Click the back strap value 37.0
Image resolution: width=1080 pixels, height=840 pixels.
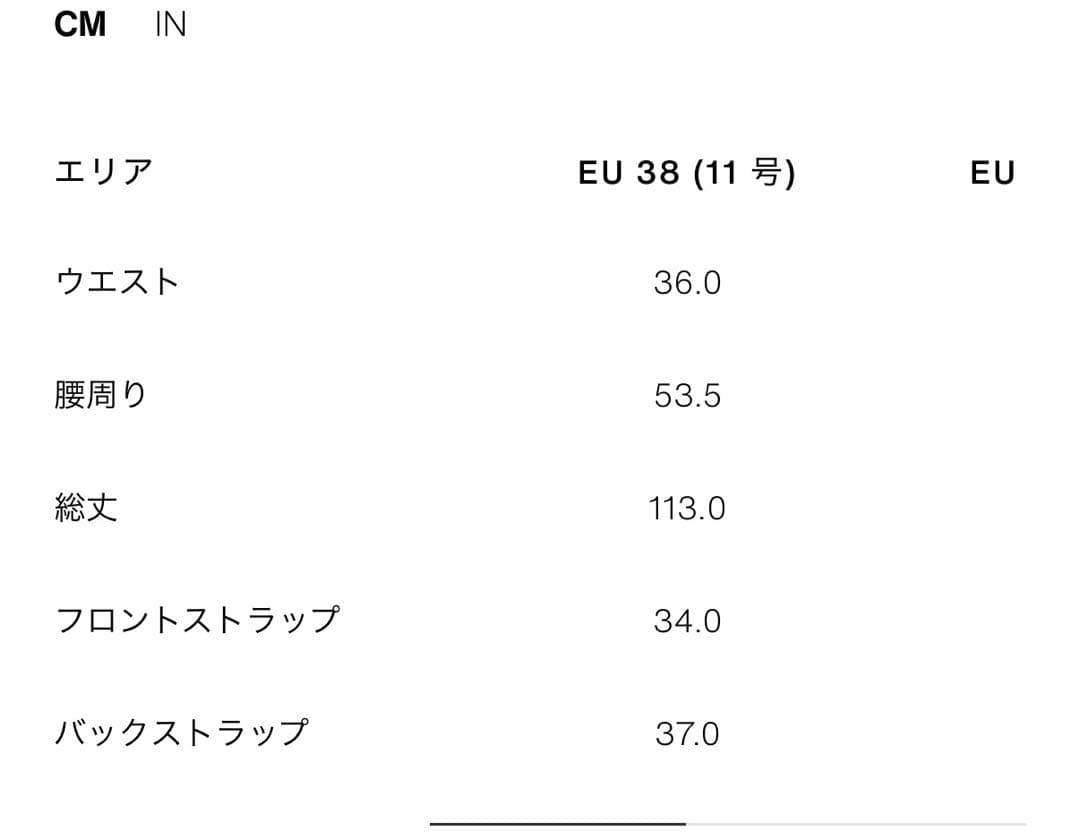coord(687,734)
